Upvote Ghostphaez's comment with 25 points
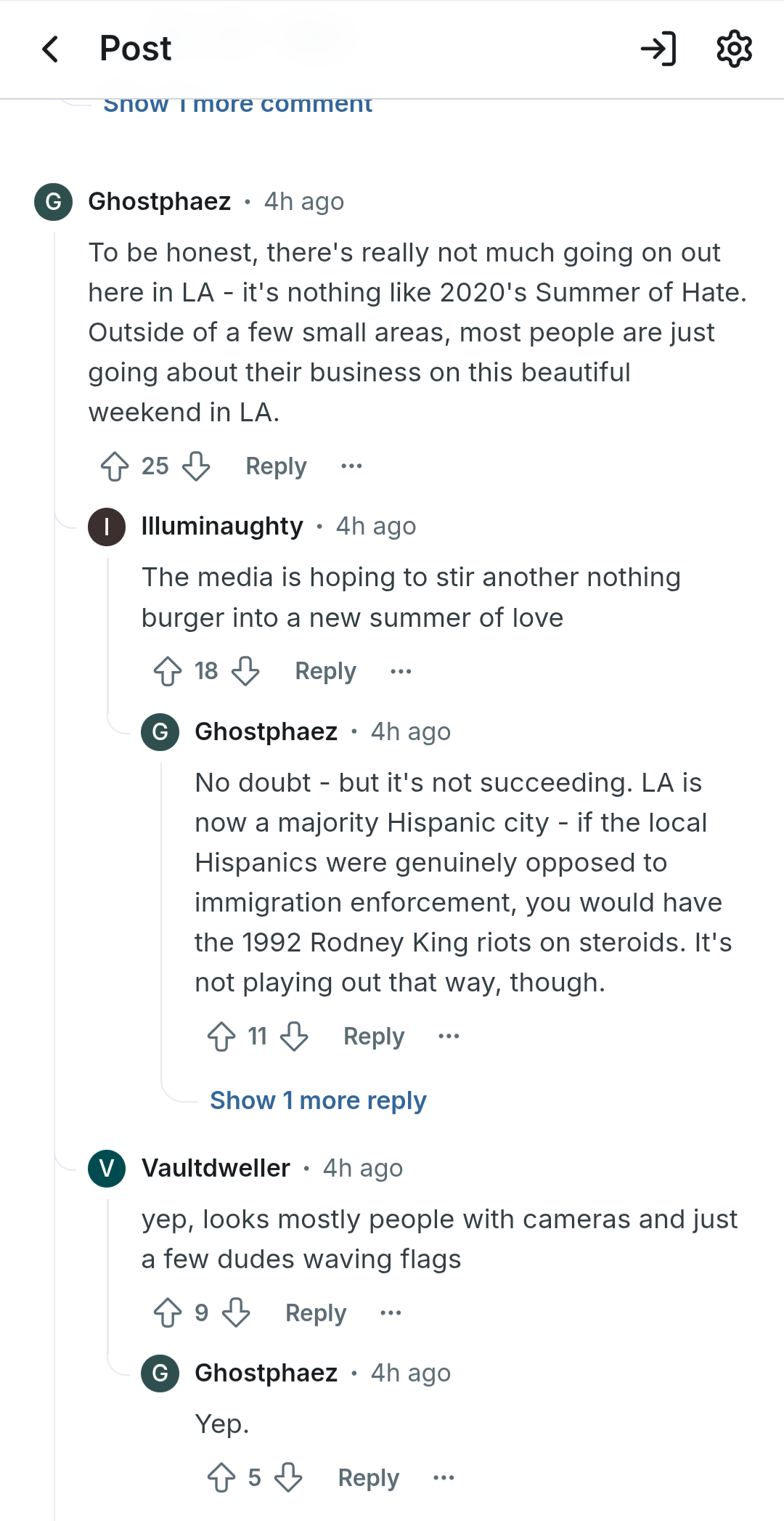 point(115,466)
